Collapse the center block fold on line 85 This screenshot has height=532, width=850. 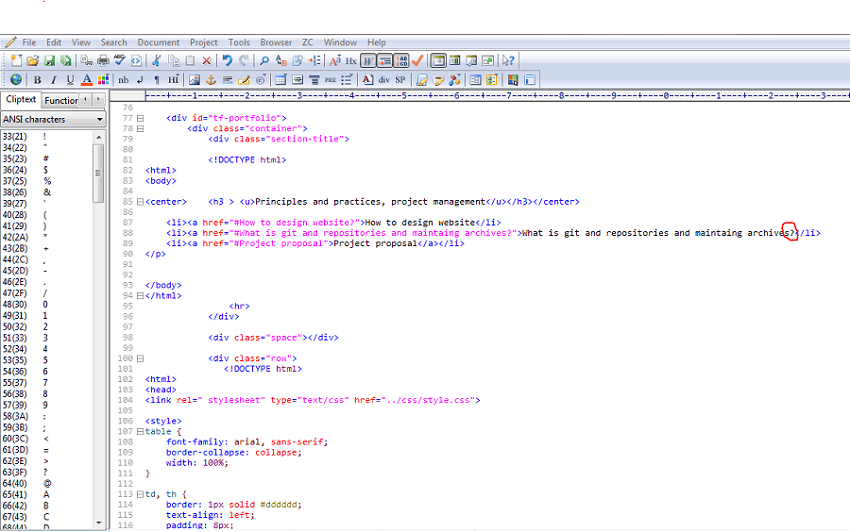click(x=140, y=202)
